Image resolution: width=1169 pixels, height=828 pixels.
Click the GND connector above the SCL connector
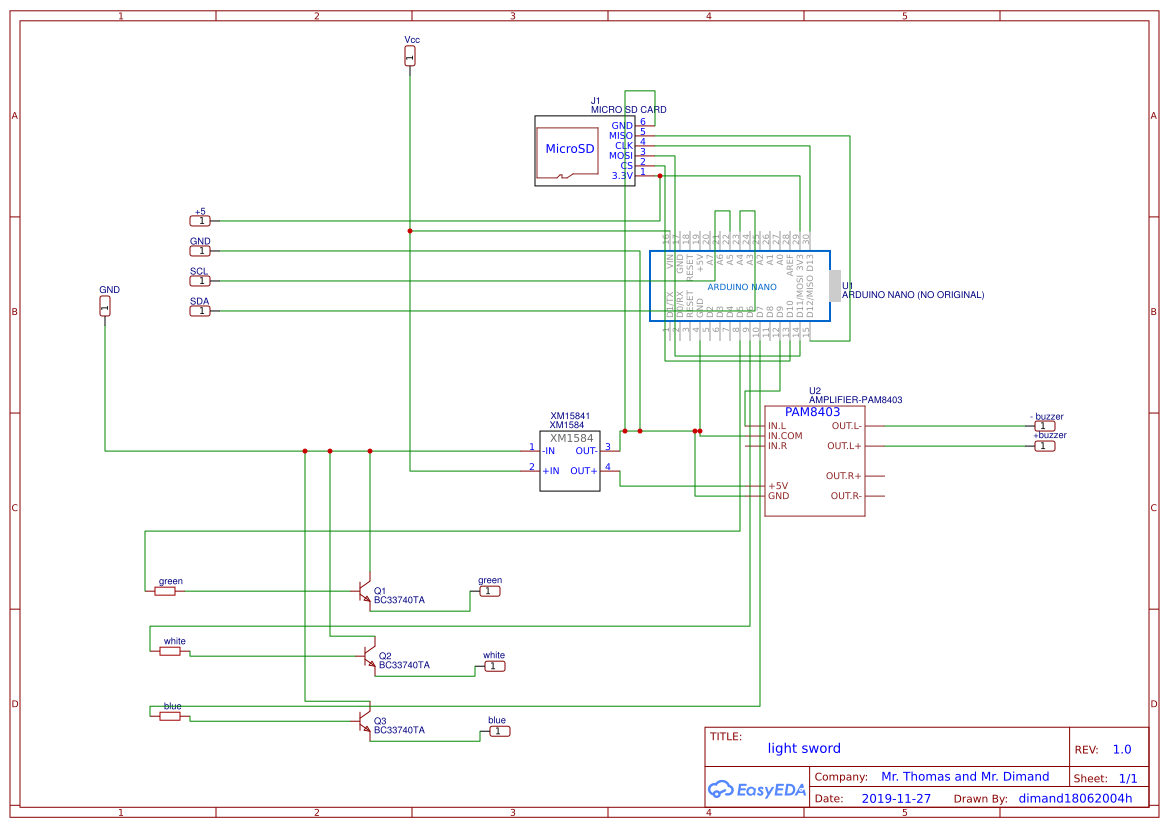pos(201,251)
